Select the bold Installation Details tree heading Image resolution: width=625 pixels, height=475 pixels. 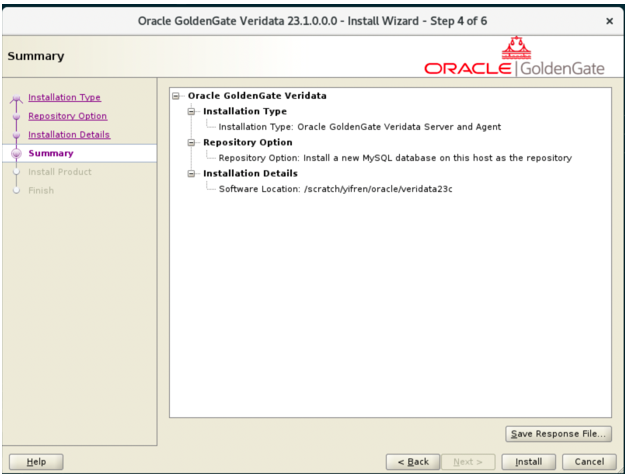tap(250, 173)
